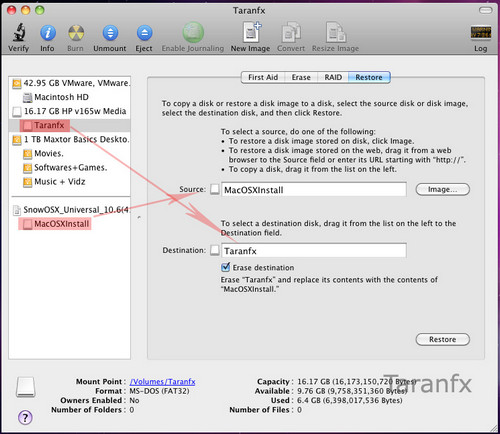Click the disk icon beside Source field

click(x=215, y=189)
